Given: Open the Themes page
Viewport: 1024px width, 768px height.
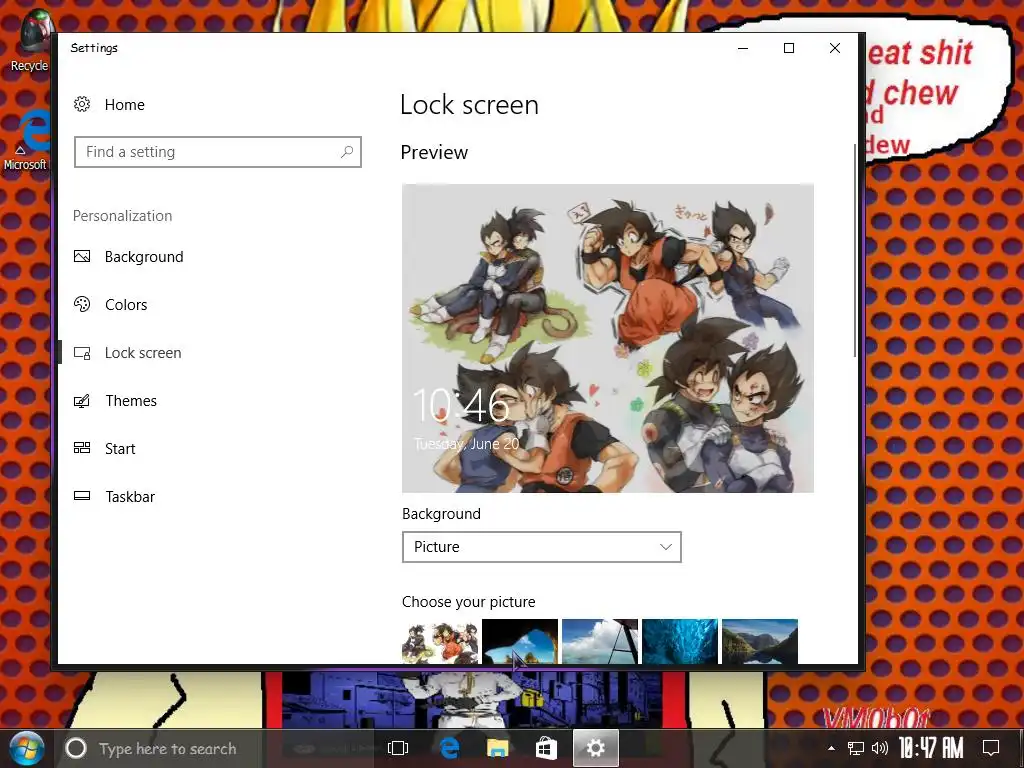Looking at the screenshot, I should (x=131, y=401).
